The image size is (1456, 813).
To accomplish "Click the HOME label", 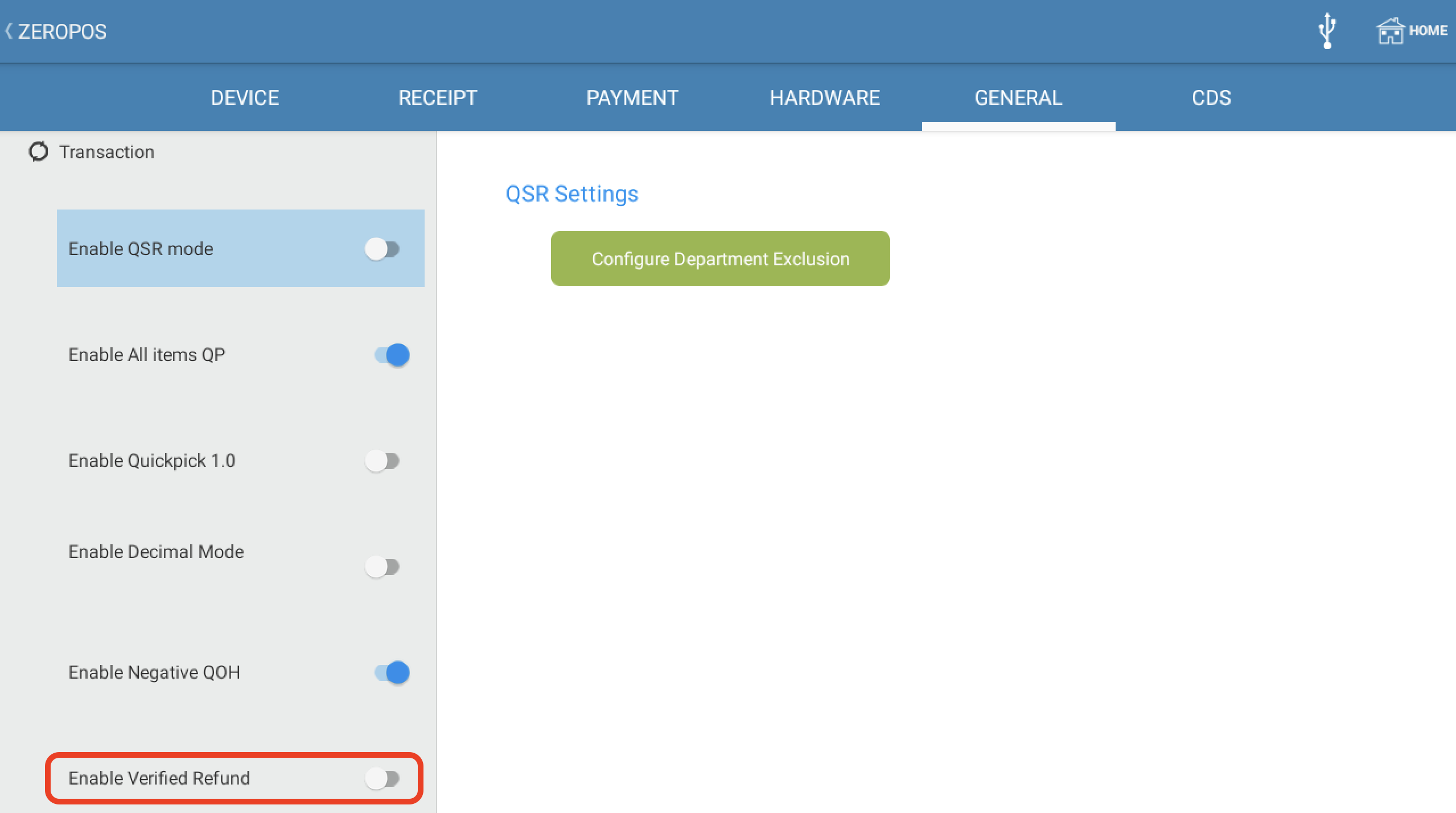I will click(1428, 31).
